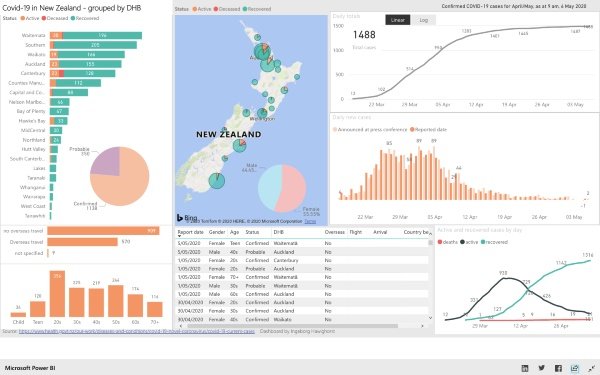Open the share/embed icon
This screenshot has height=375, width=600.
[x=575, y=368]
